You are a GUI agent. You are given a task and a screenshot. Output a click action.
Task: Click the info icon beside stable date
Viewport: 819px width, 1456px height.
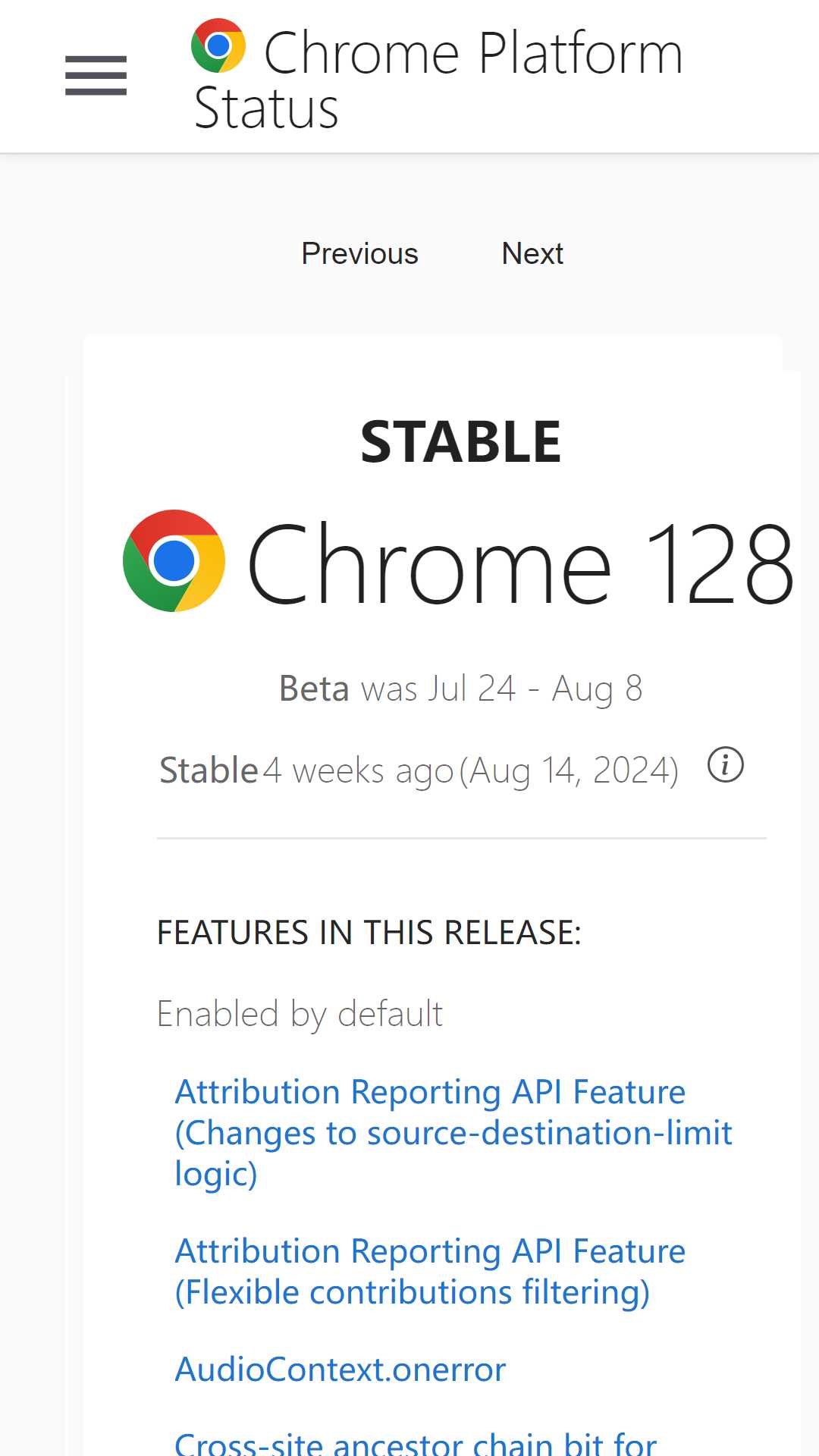tap(726, 764)
